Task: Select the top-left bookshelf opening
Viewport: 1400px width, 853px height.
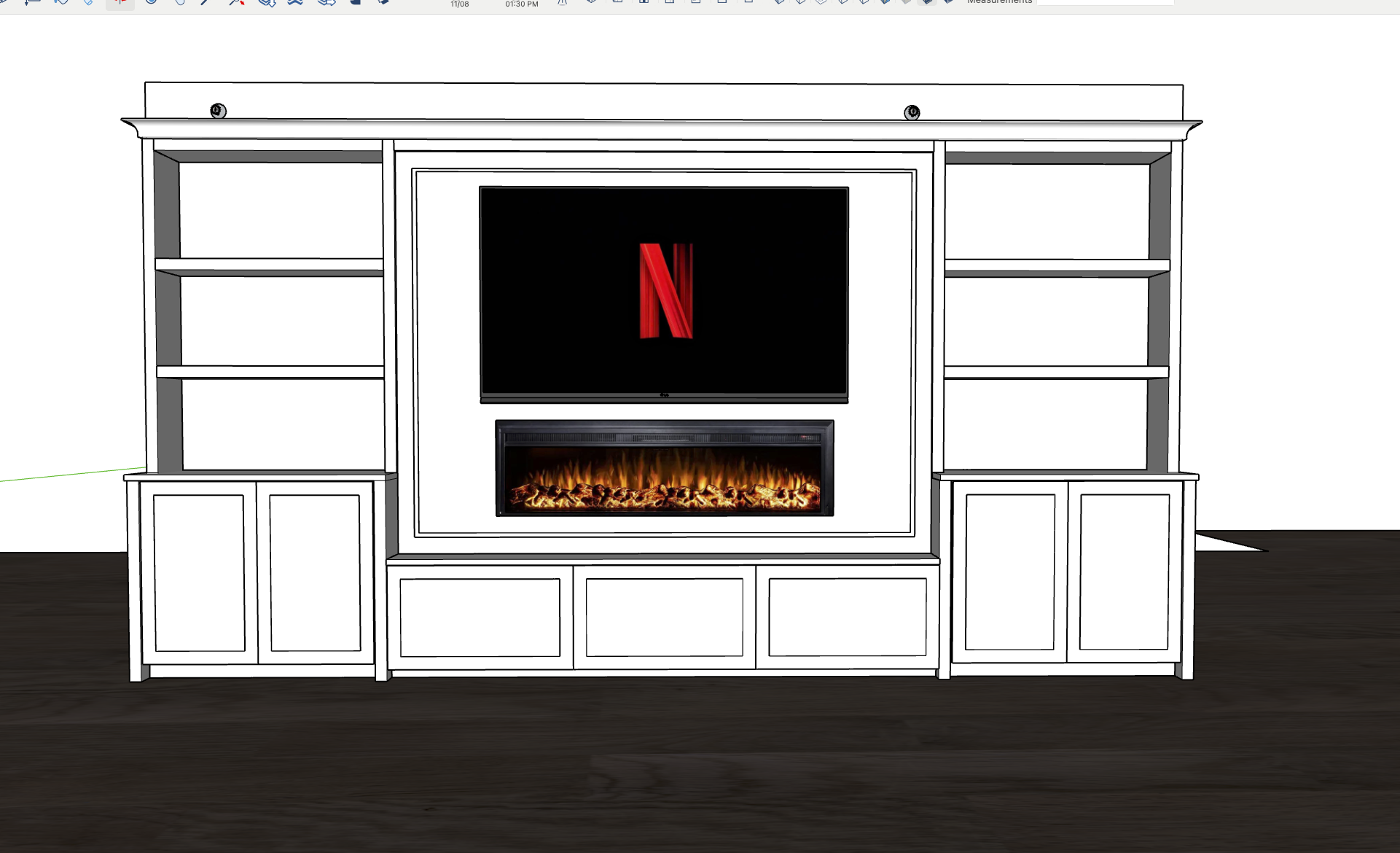Action: click(x=281, y=209)
